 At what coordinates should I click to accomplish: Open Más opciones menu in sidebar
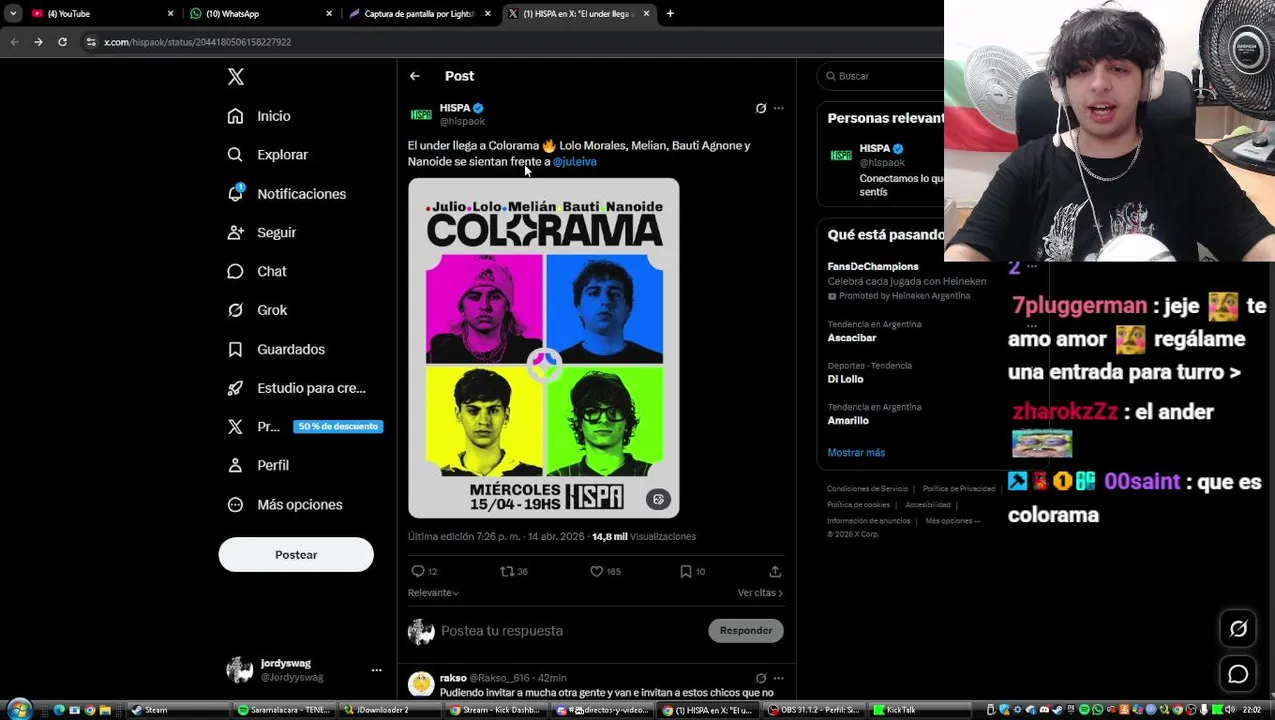285,505
